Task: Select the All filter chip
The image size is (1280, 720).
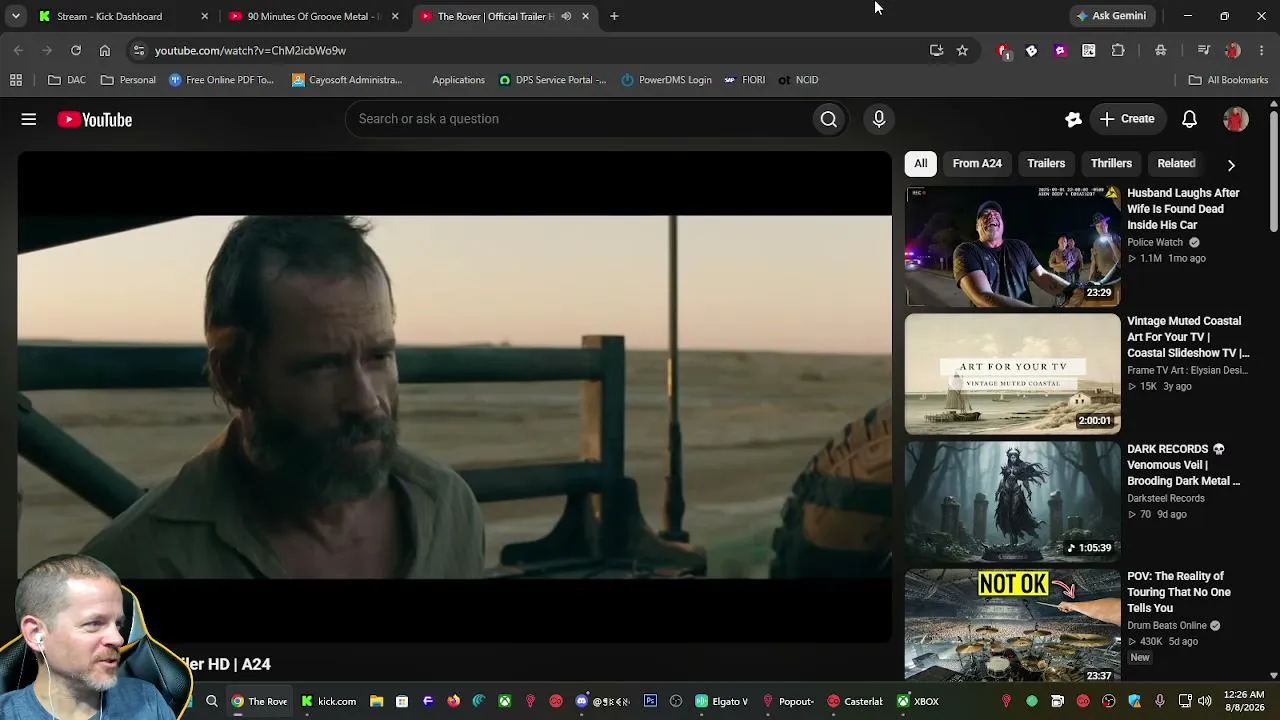Action: pos(921,164)
